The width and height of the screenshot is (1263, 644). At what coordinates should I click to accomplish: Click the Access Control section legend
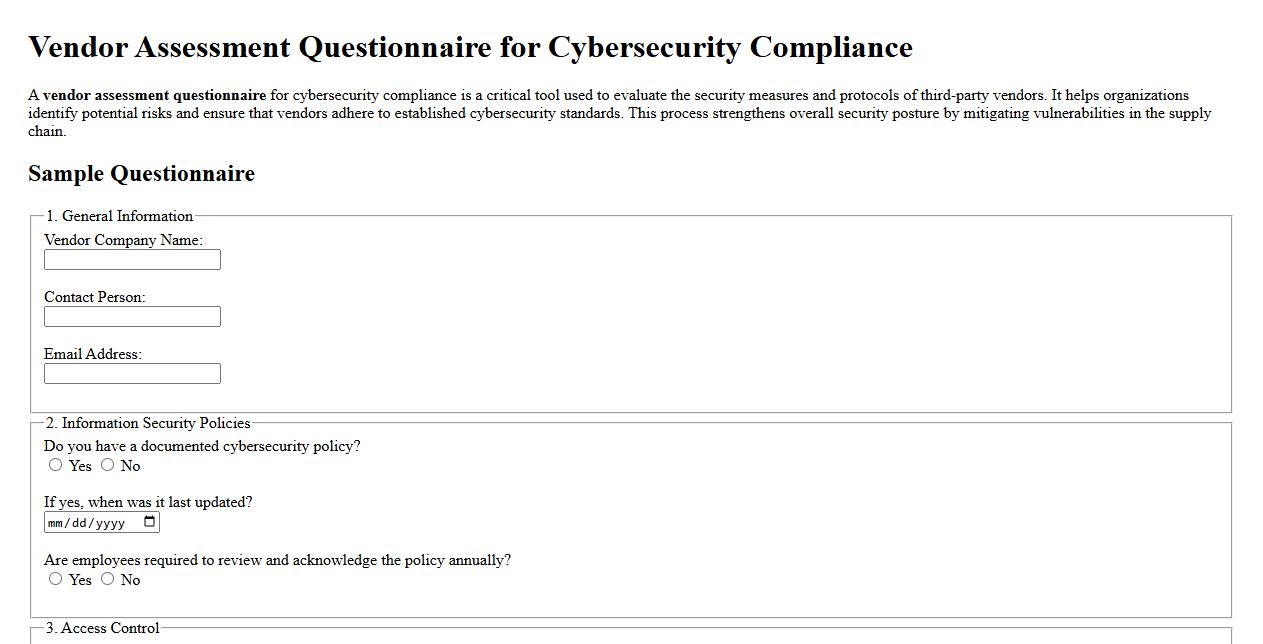(103, 628)
